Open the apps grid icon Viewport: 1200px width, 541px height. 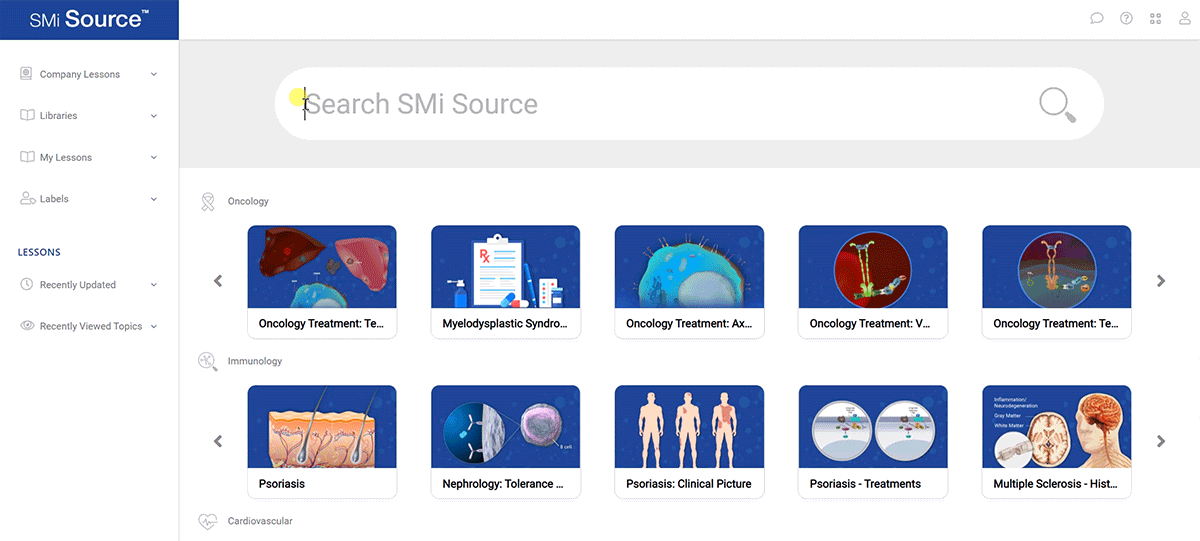(x=1156, y=18)
